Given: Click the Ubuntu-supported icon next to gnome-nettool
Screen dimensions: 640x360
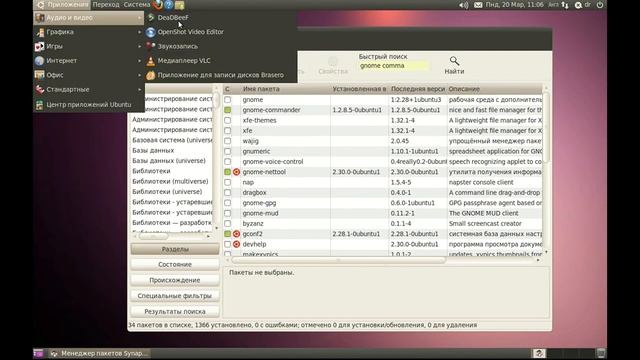Looking at the screenshot, I should pos(236,172).
